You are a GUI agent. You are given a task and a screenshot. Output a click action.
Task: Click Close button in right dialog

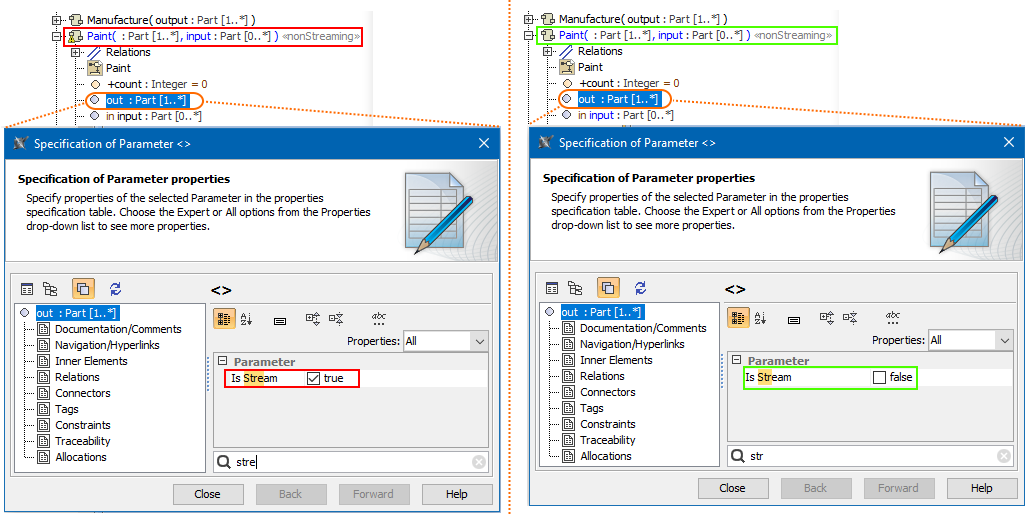tap(732, 488)
